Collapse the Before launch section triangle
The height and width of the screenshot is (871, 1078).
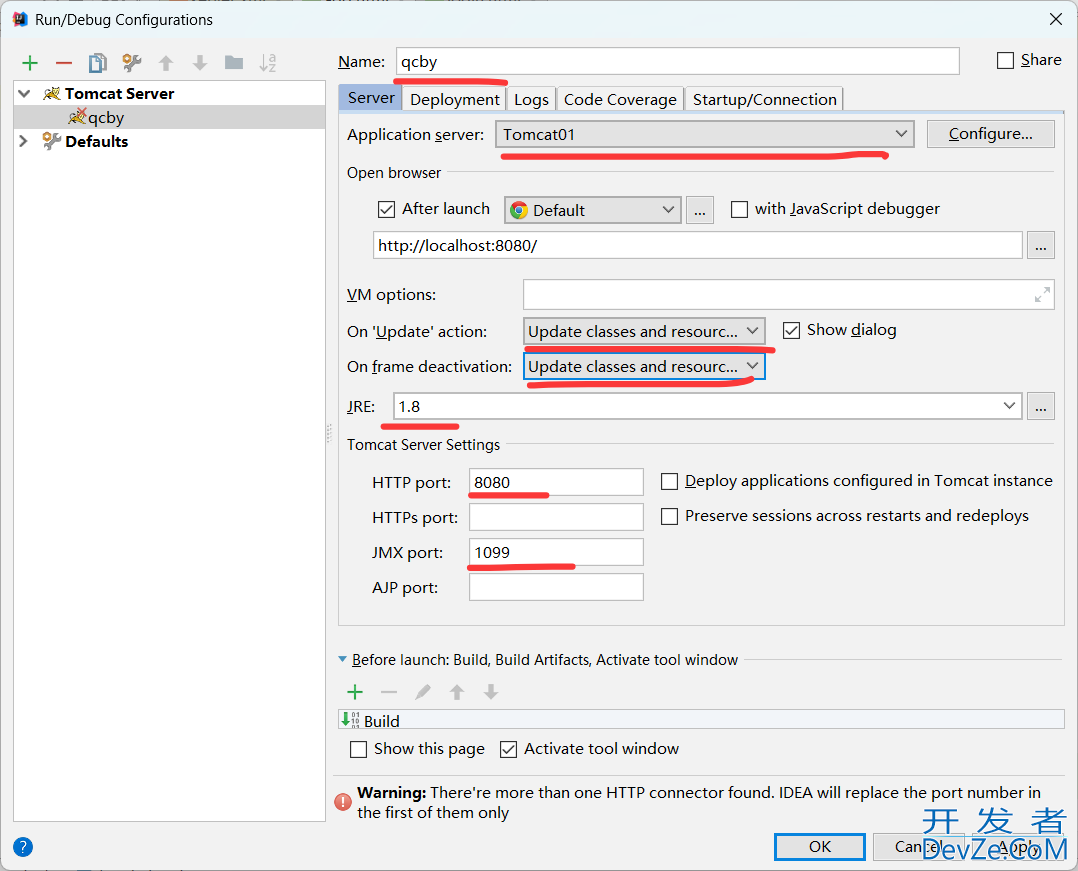click(x=342, y=659)
